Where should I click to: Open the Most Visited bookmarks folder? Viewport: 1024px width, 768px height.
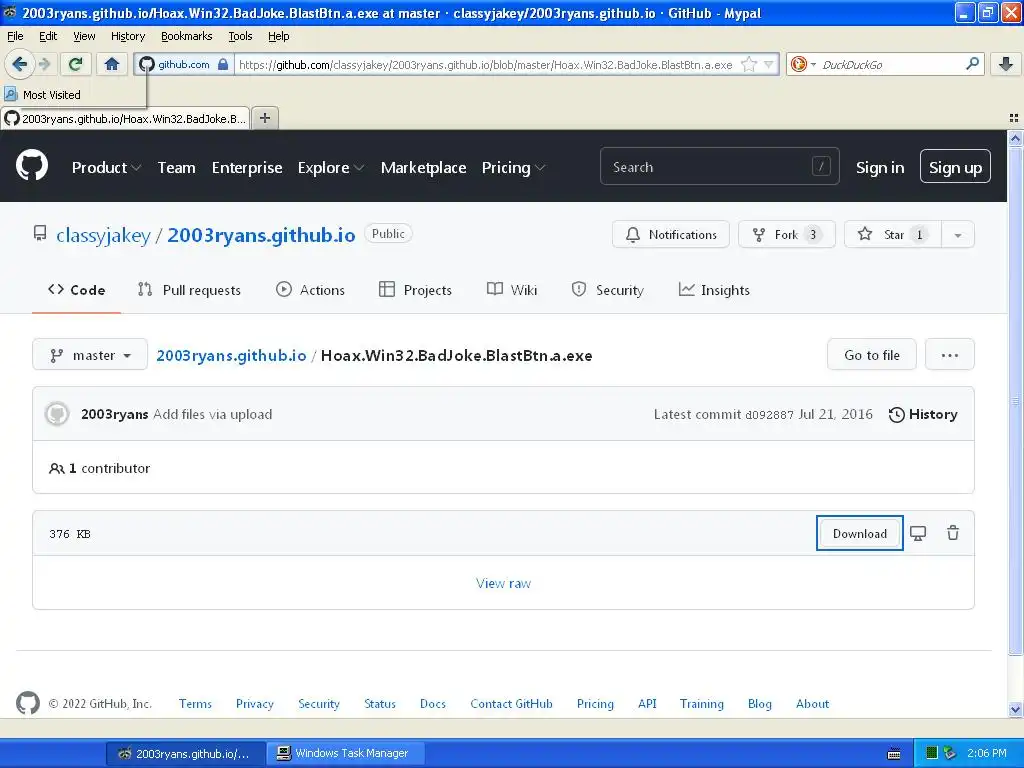(42, 95)
